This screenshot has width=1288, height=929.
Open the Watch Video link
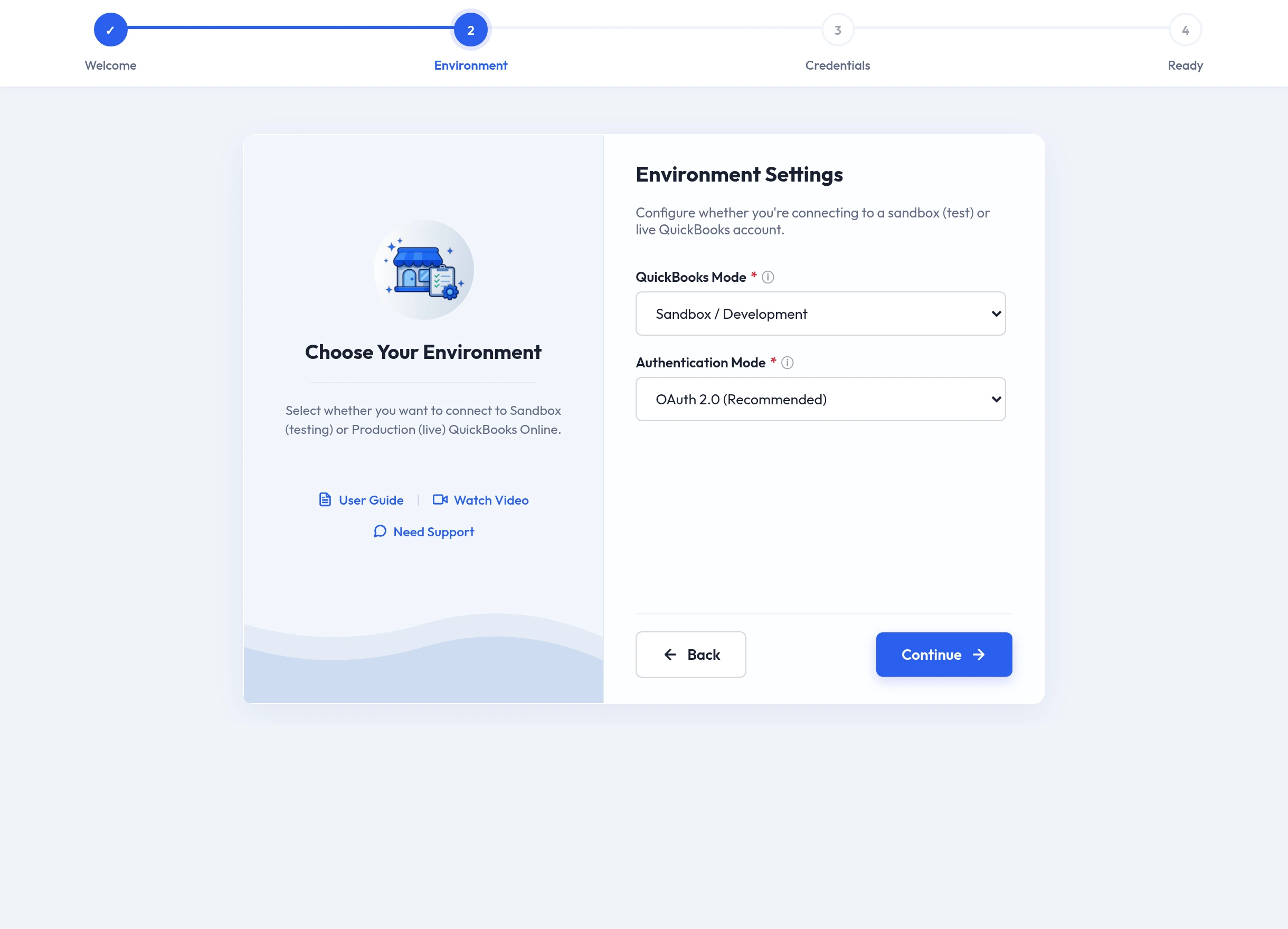coord(480,500)
